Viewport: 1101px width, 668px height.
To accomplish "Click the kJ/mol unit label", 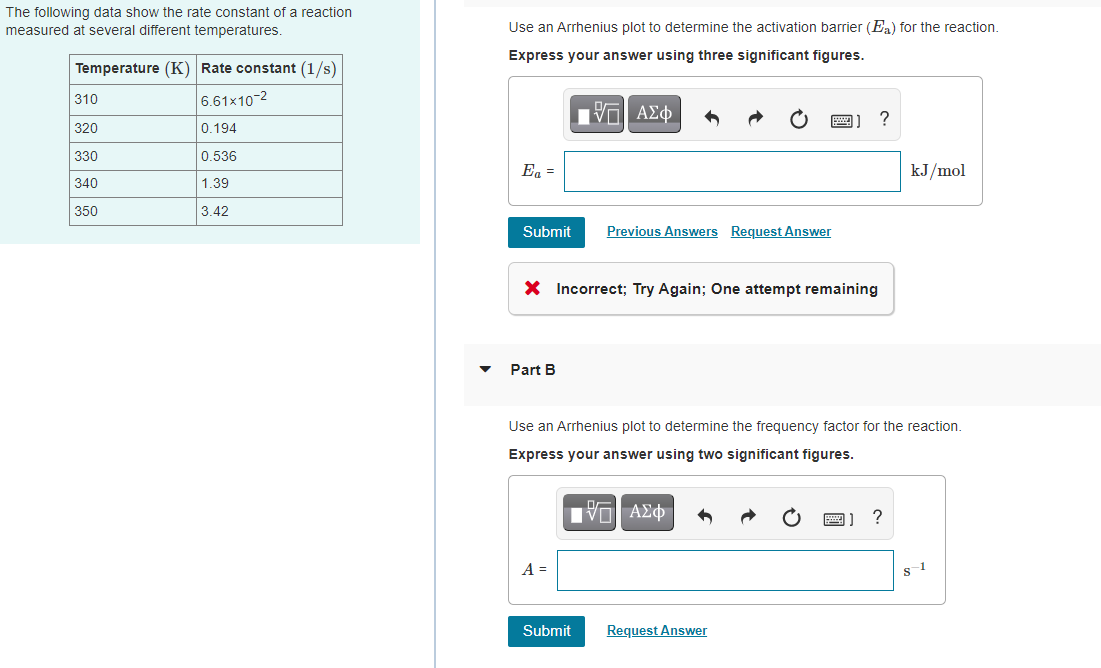I will (x=938, y=171).
